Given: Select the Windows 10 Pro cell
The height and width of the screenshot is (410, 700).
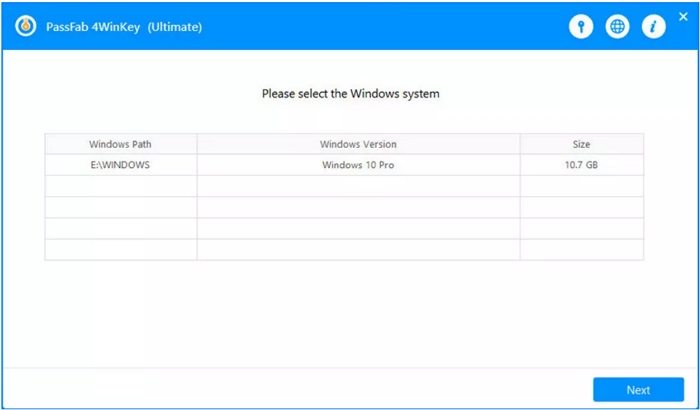Looking at the screenshot, I should 358,165.
